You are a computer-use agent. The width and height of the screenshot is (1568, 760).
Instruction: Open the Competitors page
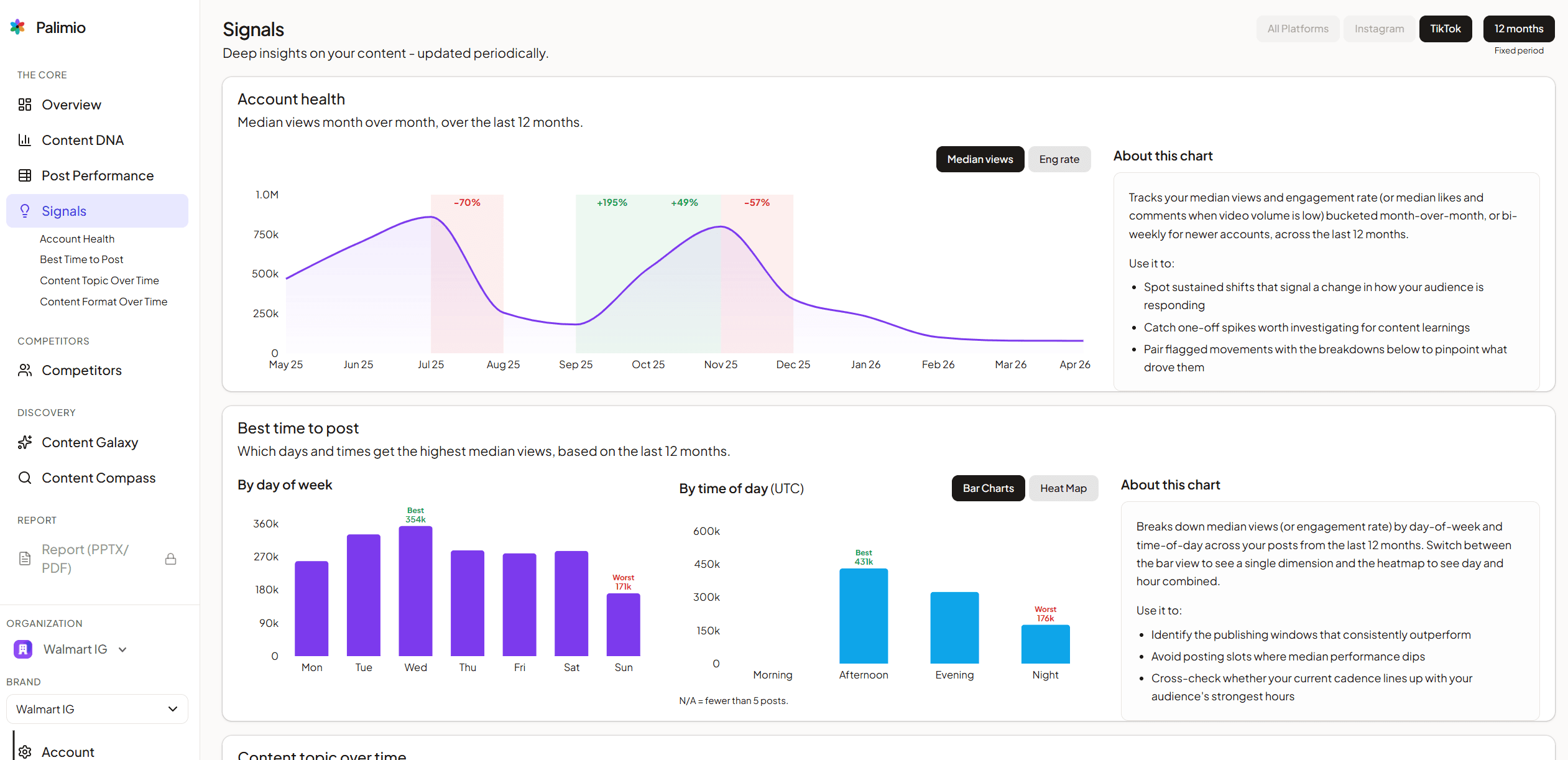(97, 370)
